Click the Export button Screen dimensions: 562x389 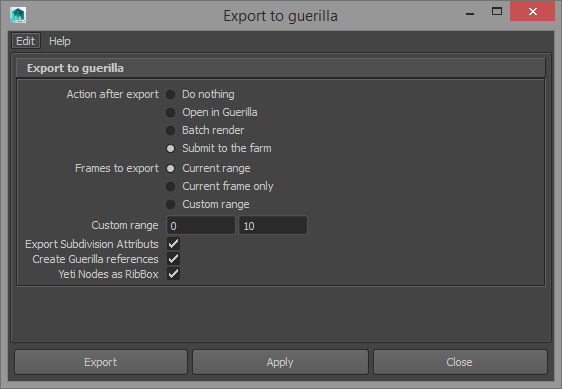[x=101, y=362]
